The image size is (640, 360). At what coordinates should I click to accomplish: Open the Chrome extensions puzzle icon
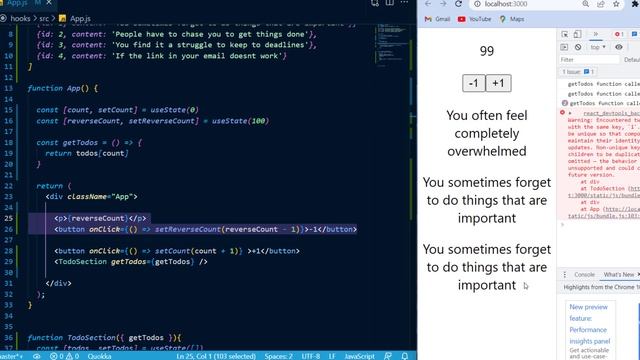635,4
